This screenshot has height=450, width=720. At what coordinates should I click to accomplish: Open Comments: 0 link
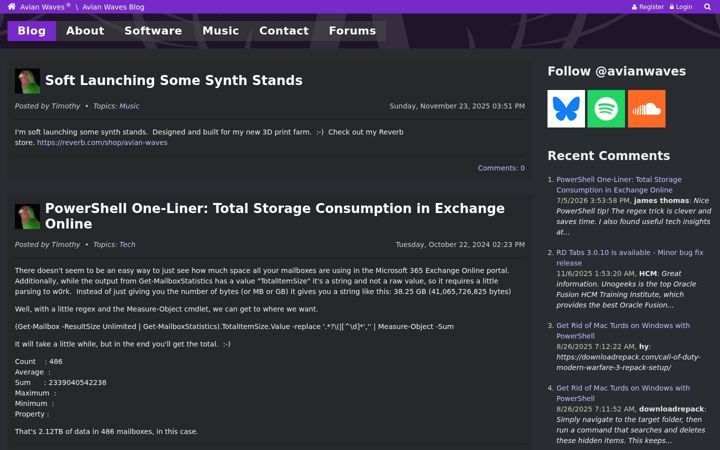tap(501, 168)
